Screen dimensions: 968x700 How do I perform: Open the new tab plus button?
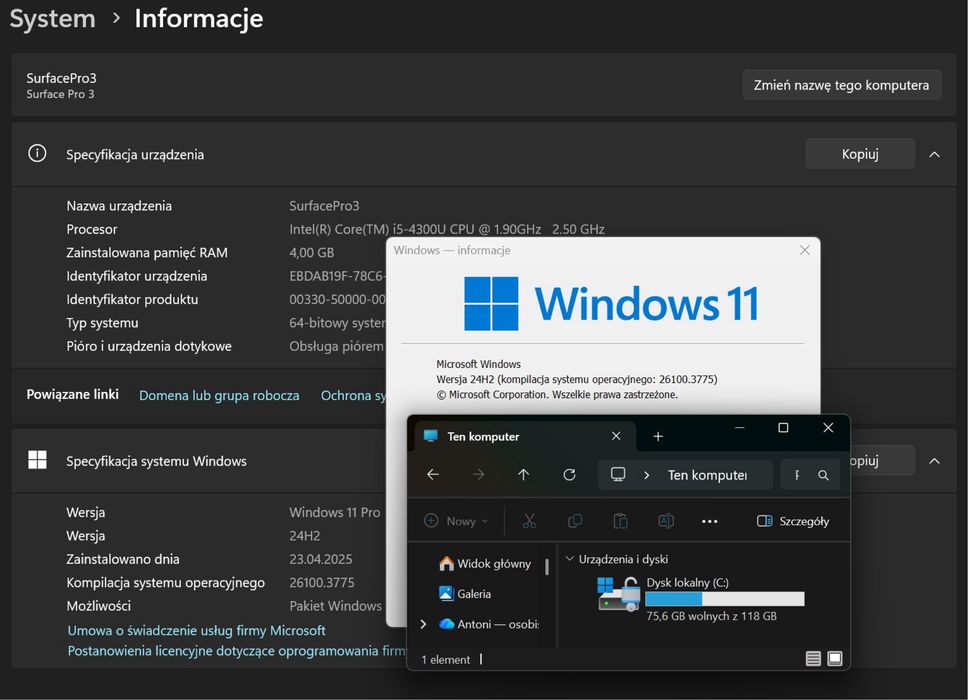pos(657,437)
